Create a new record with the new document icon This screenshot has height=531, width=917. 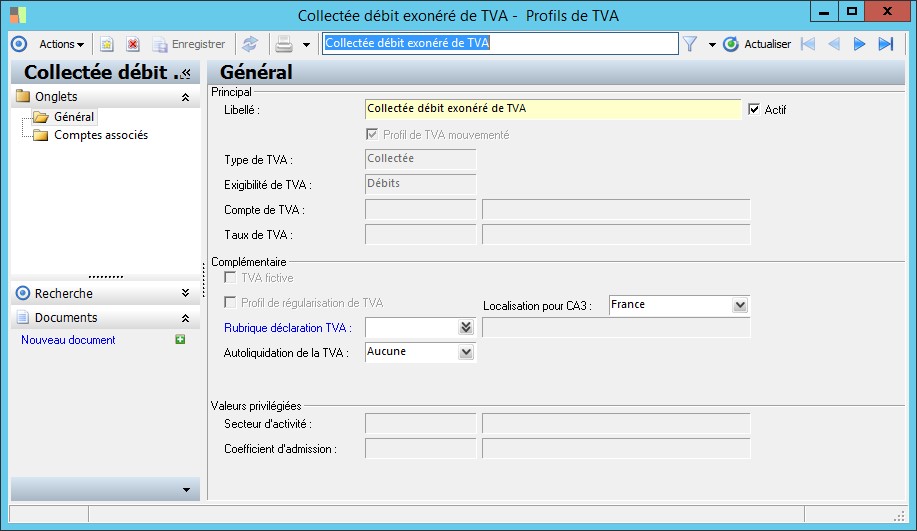(x=106, y=44)
